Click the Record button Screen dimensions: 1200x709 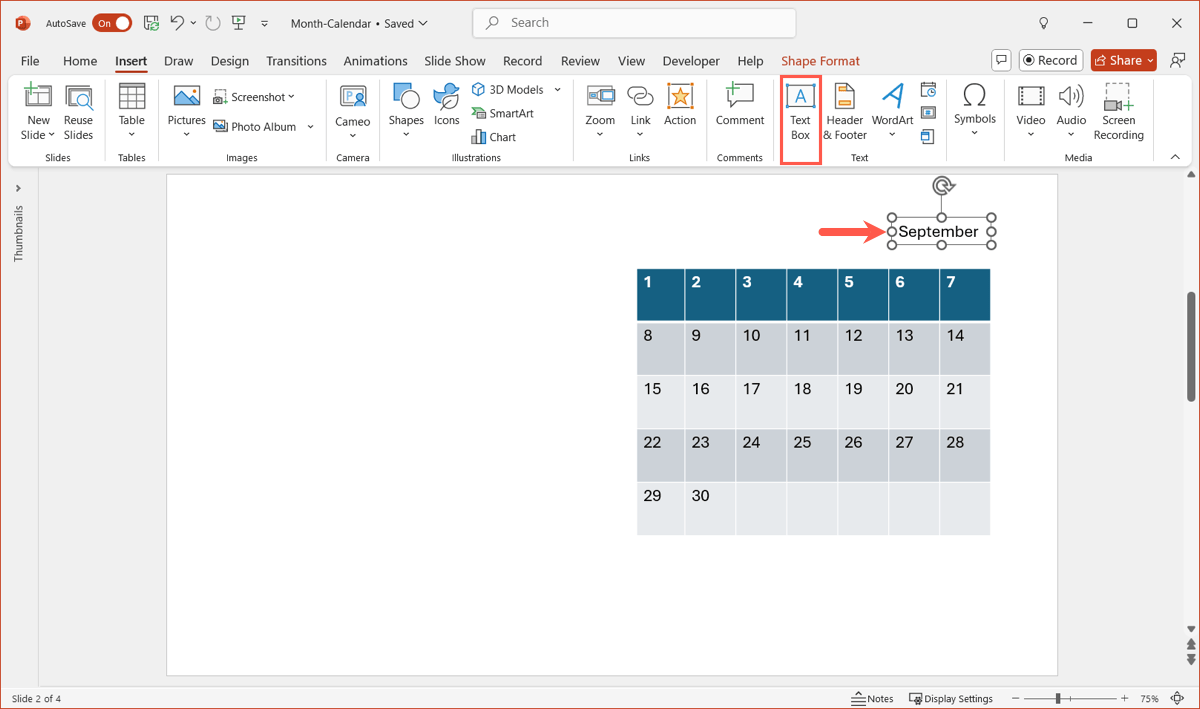click(x=1051, y=60)
